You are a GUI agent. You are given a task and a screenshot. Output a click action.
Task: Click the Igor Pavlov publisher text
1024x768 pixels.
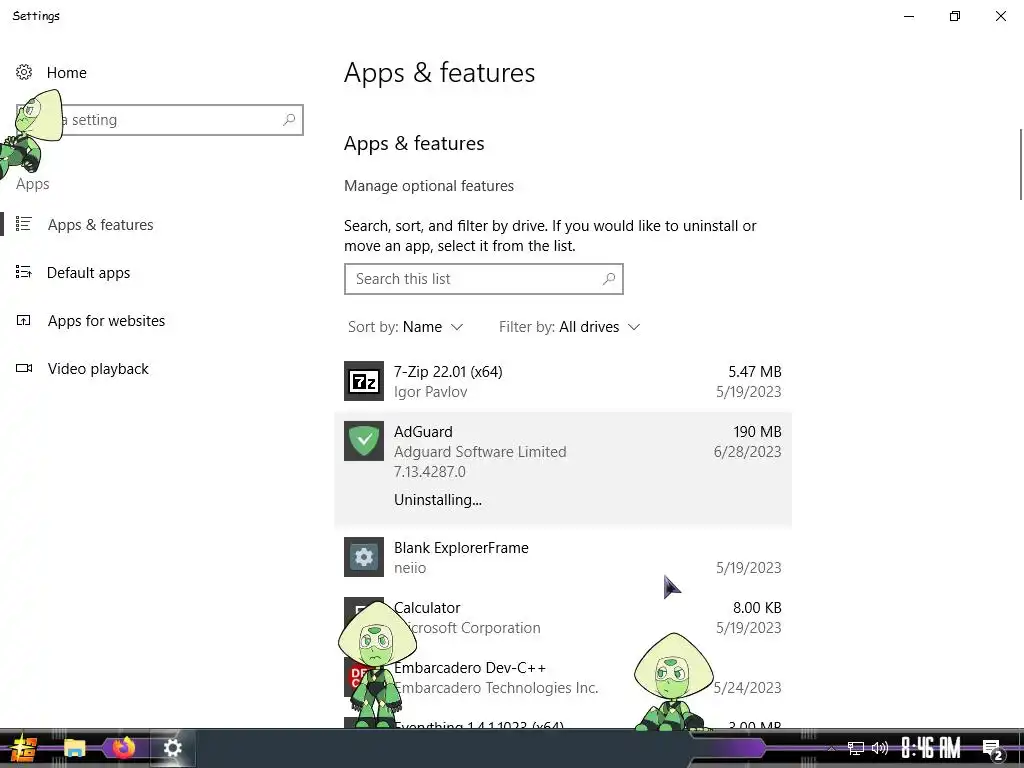tap(430, 392)
